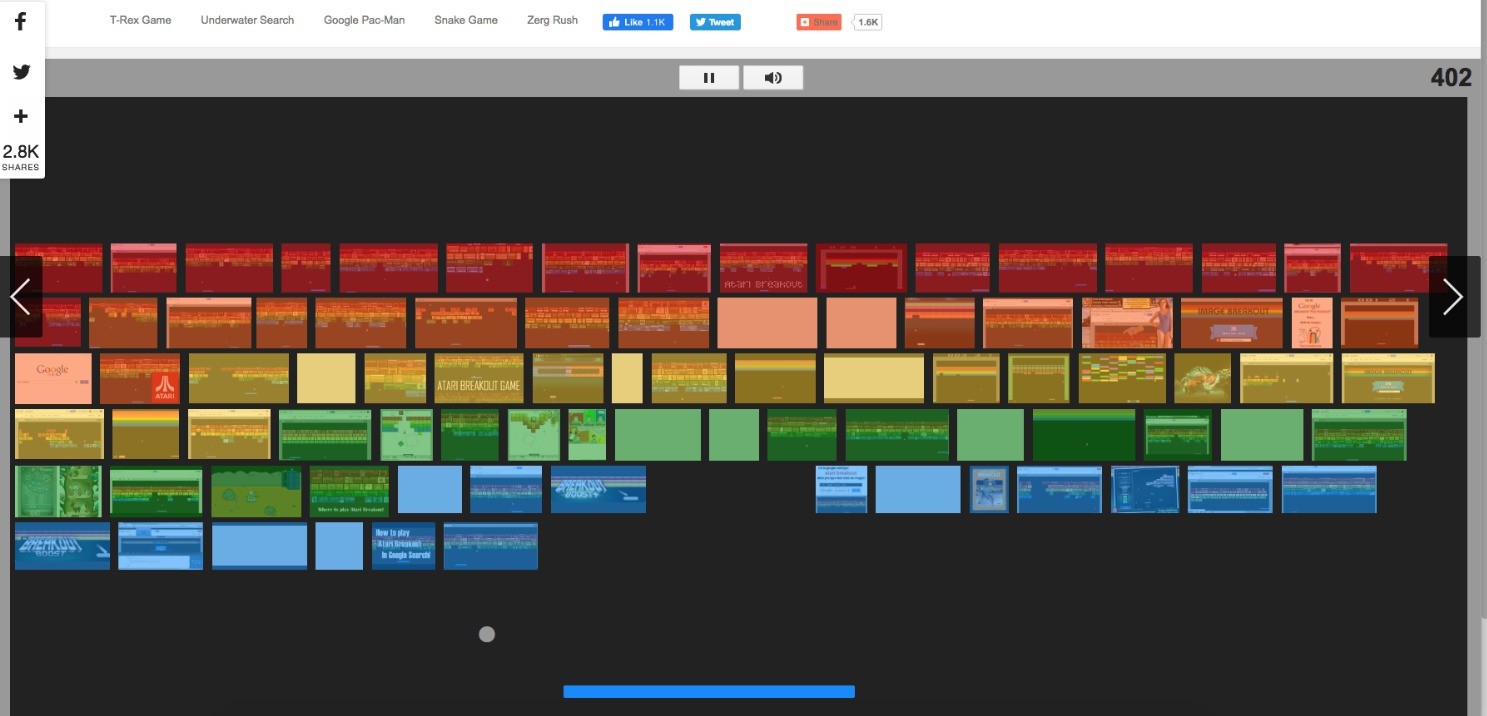
Task: Click the green brick with two forest panels
Action: click(x=58, y=490)
